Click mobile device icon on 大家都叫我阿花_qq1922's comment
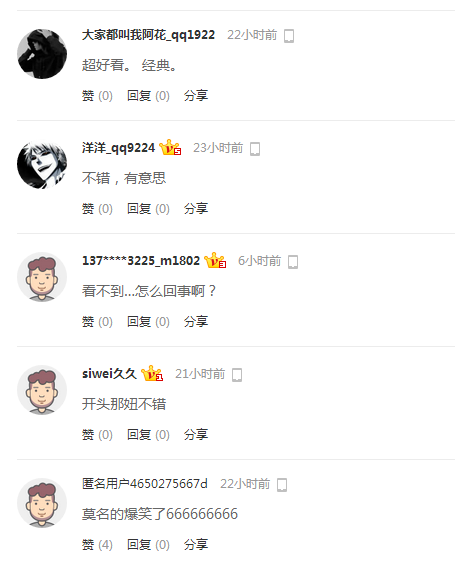This screenshot has height=563, width=455. click(x=289, y=36)
